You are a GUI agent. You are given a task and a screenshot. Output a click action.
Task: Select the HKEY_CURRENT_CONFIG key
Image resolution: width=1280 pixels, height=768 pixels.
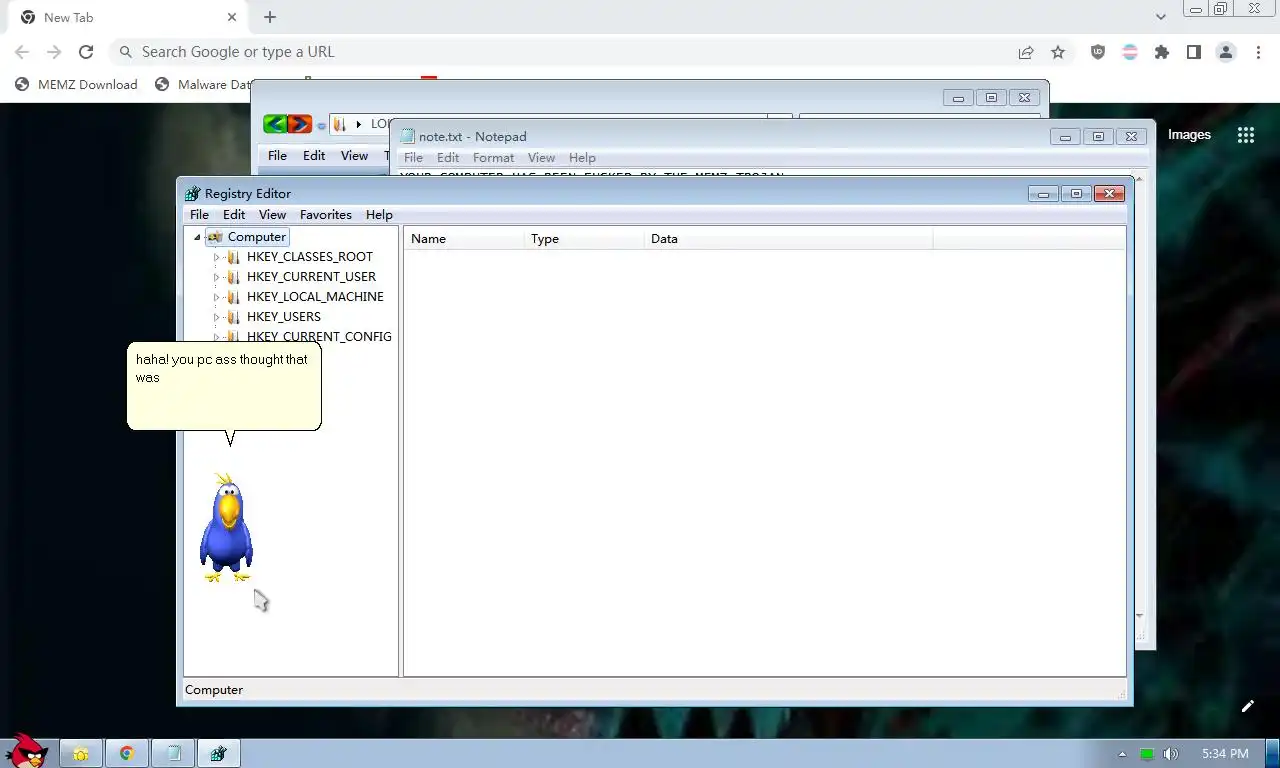point(319,337)
